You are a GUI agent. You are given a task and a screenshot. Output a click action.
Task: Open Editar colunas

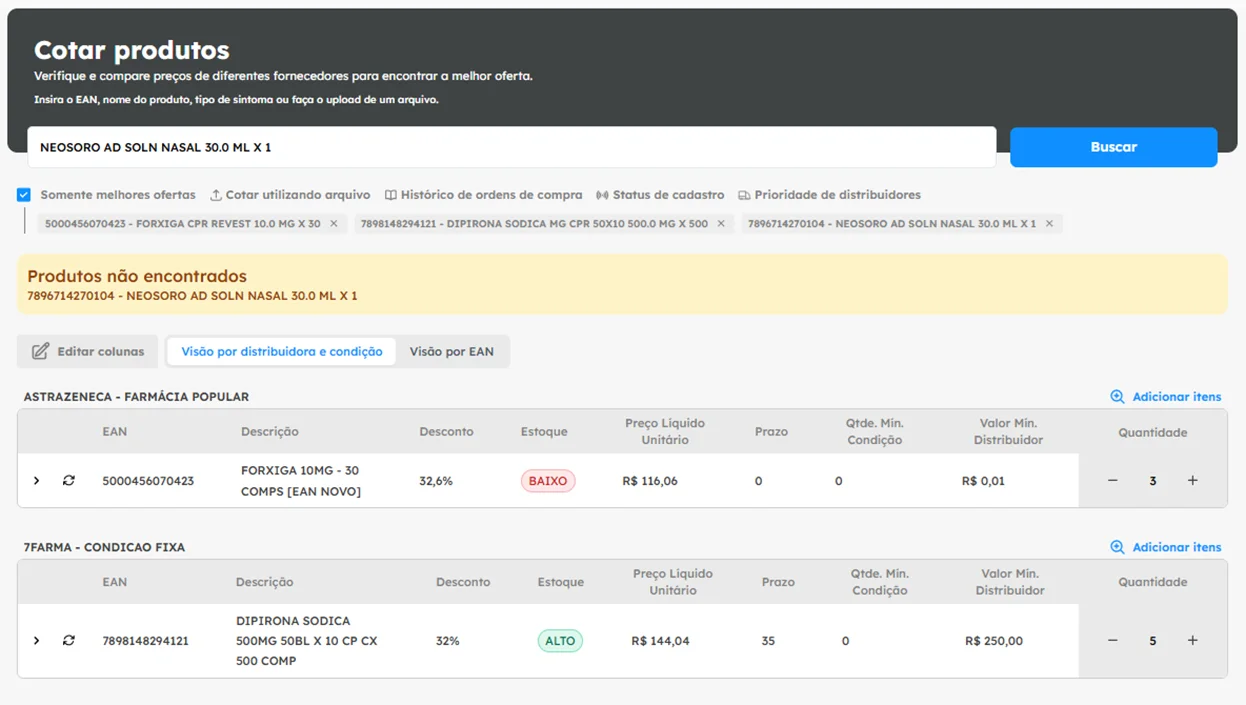(x=88, y=352)
